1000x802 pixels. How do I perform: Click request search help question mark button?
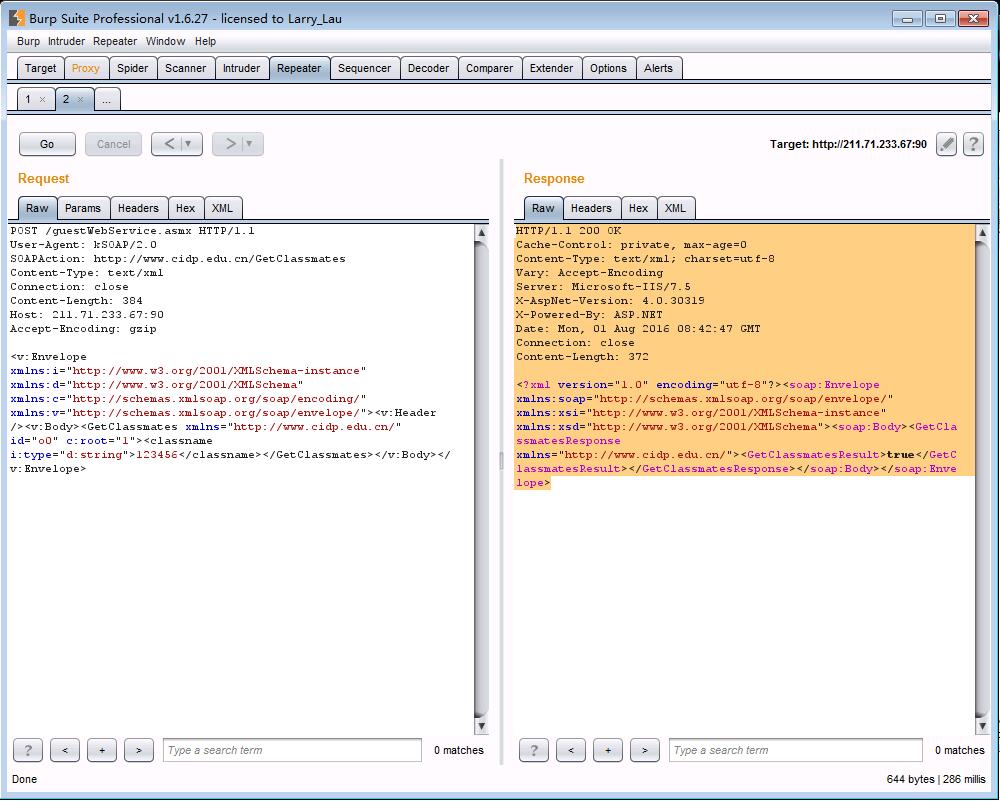pyautogui.click(x=28, y=750)
